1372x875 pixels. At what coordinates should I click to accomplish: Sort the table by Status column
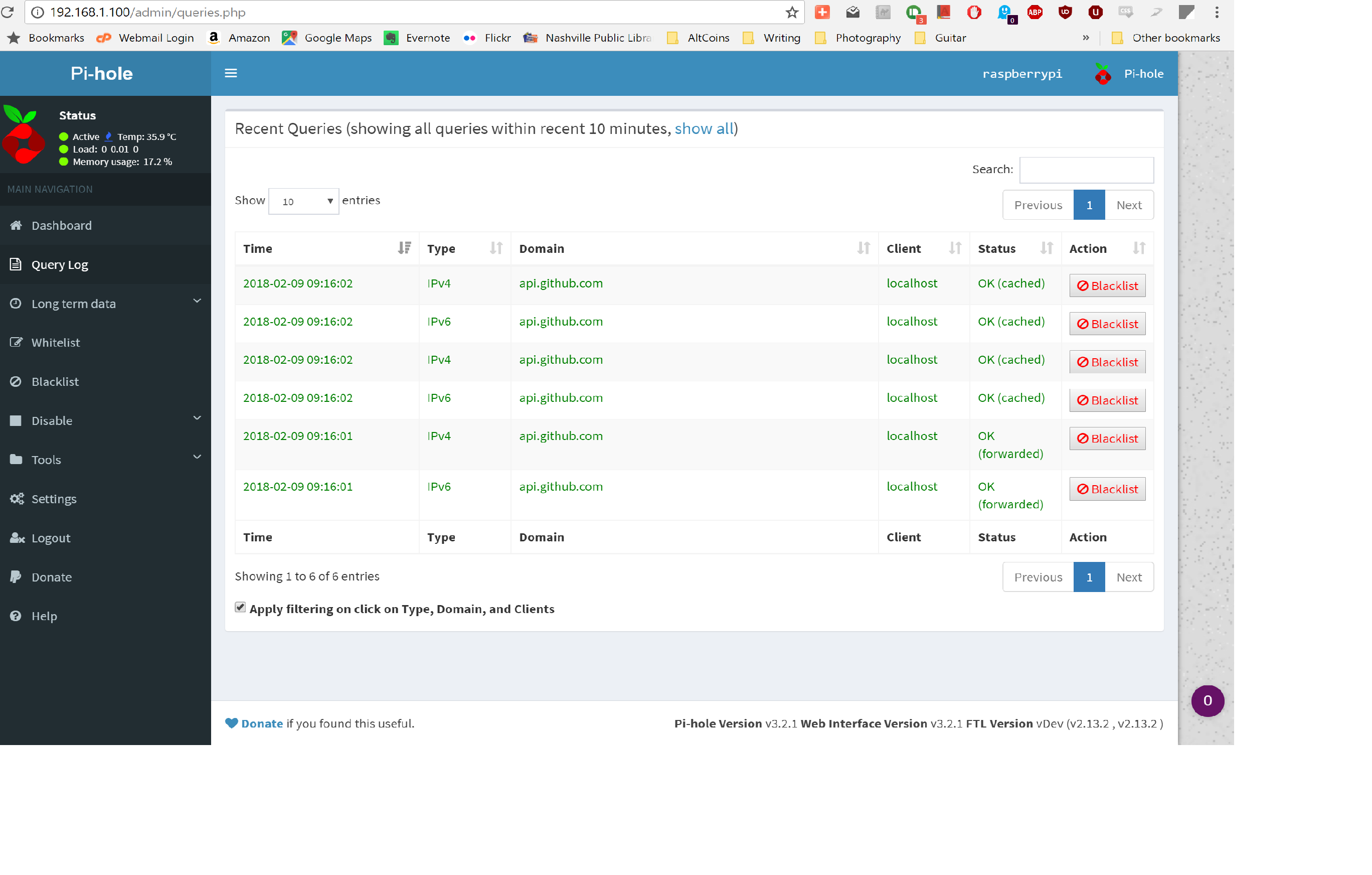coord(1015,248)
